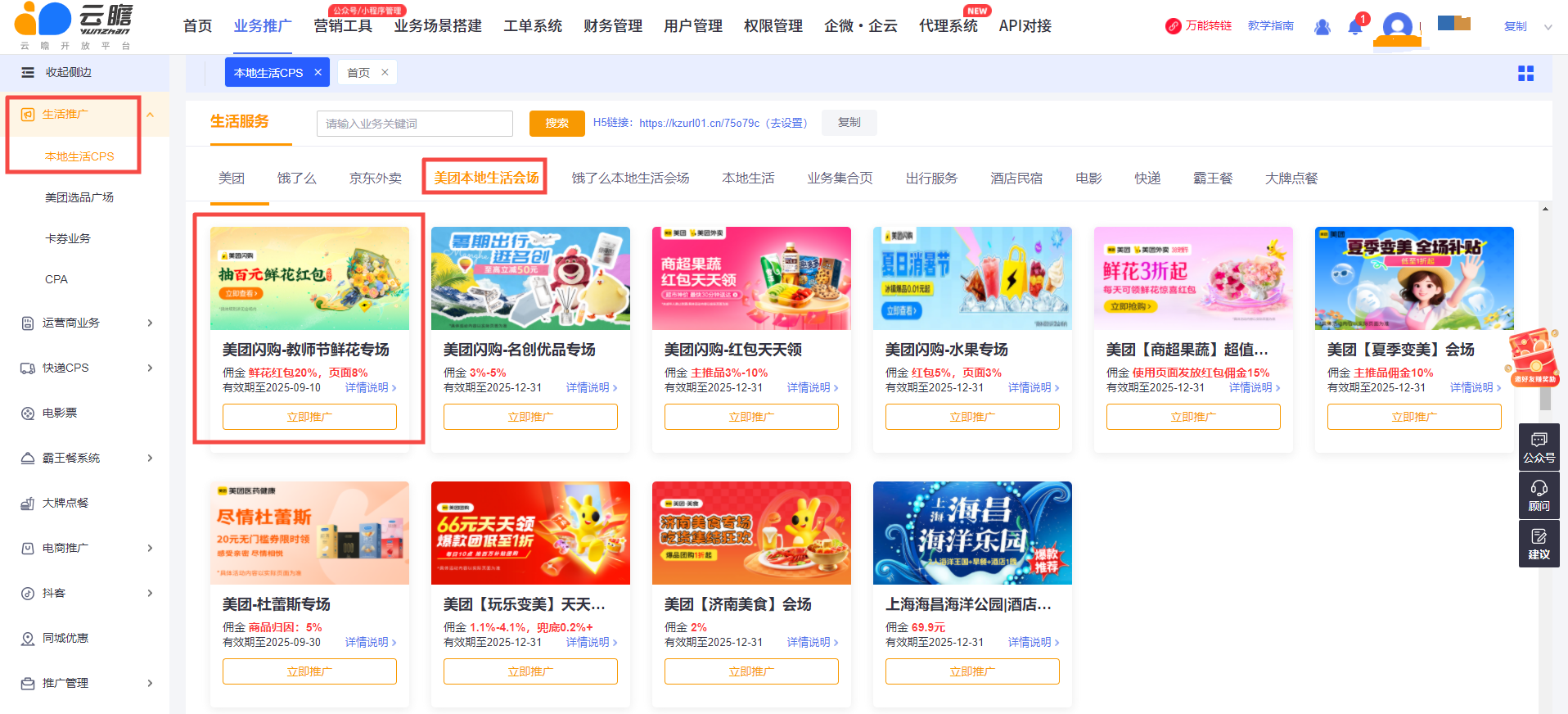Screen dimensions: 1568x714
Task: Open 详情说明 for 红包天天领
Action: click(813, 387)
